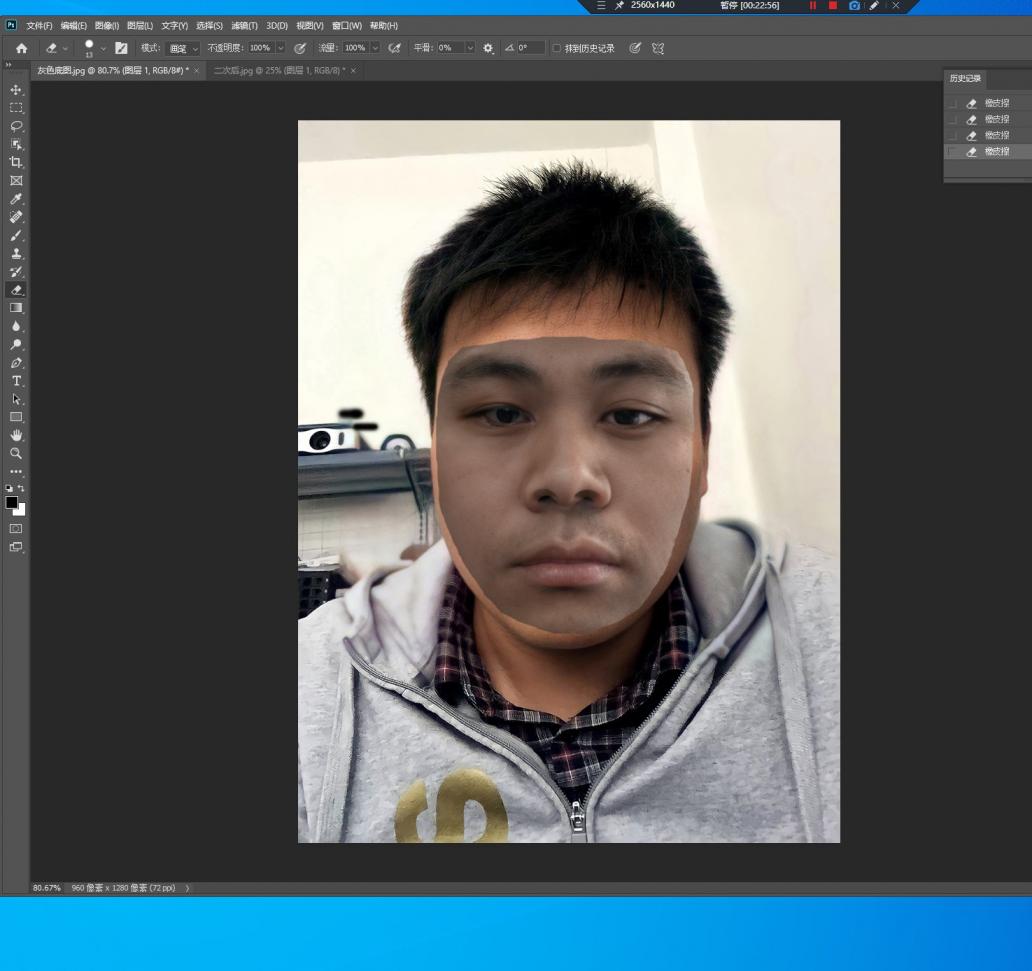Viewport: 1032px width, 971px height.
Task: Click the latest 橡皮擦 history state
Action: 997,151
